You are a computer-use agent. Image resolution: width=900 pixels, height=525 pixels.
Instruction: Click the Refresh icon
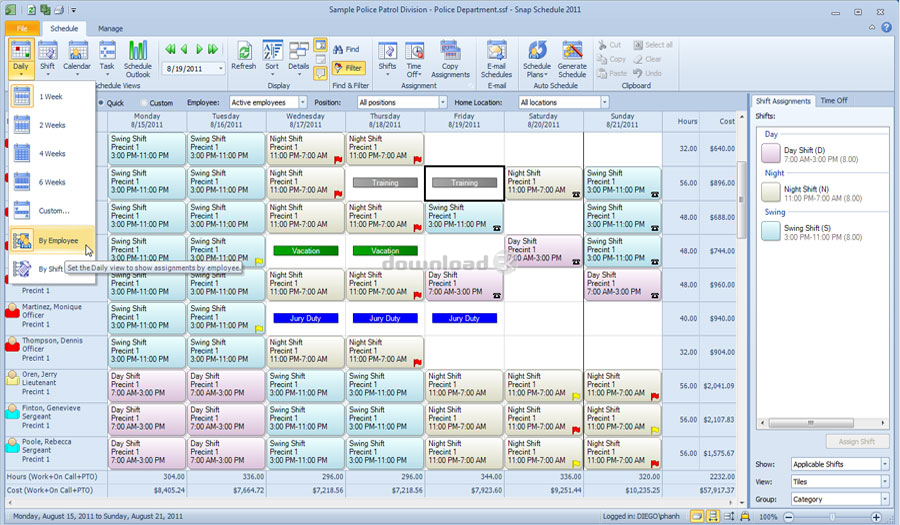pos(243,56)
